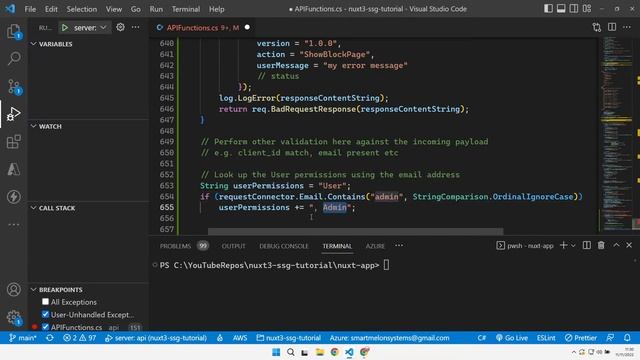Open the Manage gear menu
This screenshot has width=640, height=360.
coord(13,317)
